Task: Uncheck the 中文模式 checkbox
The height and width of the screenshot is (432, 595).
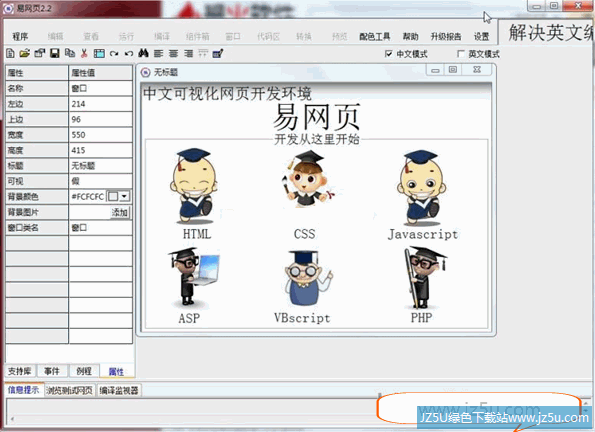Action: tap(388, 54)
